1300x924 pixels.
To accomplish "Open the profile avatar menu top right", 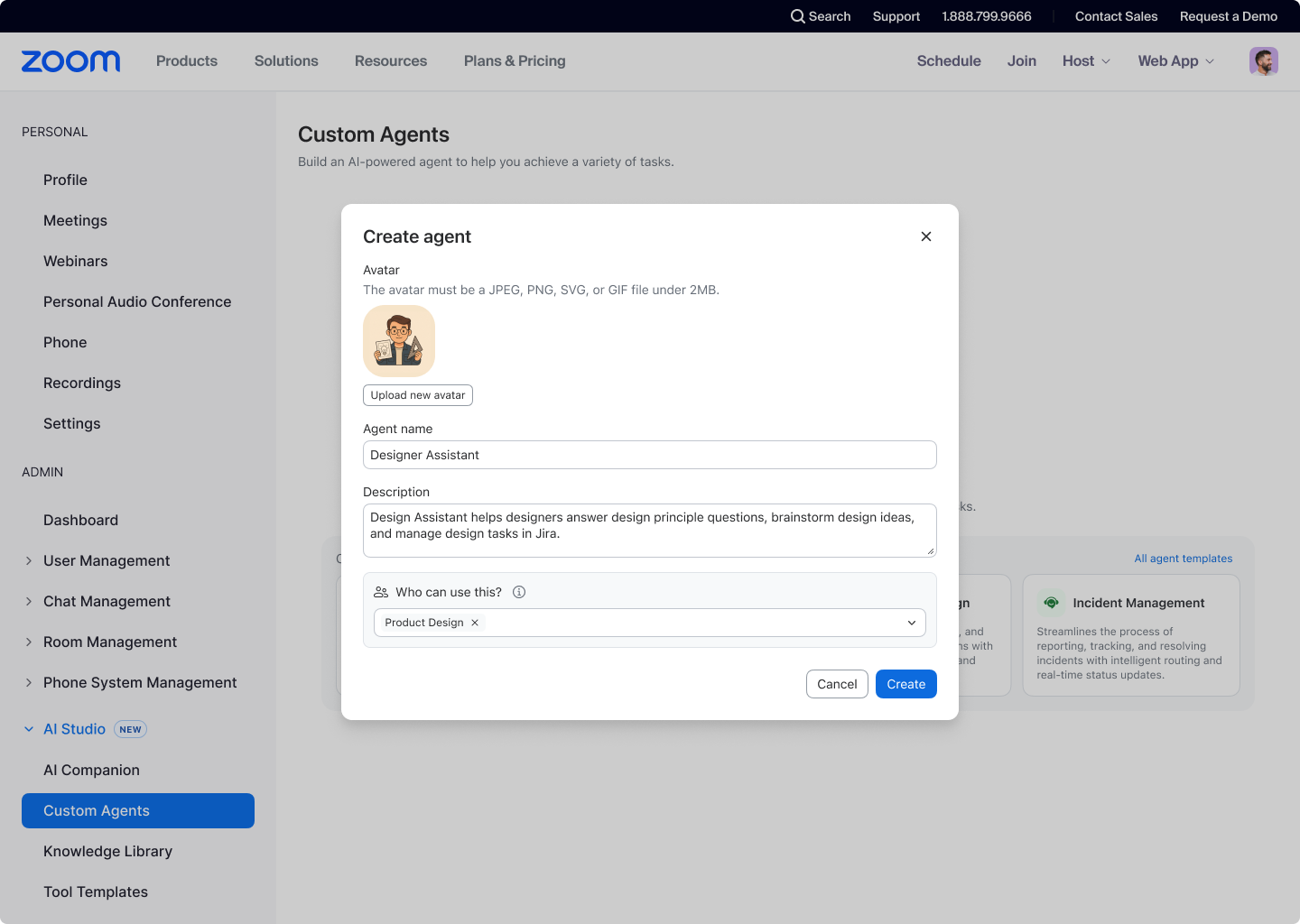I will [1264, 61].
